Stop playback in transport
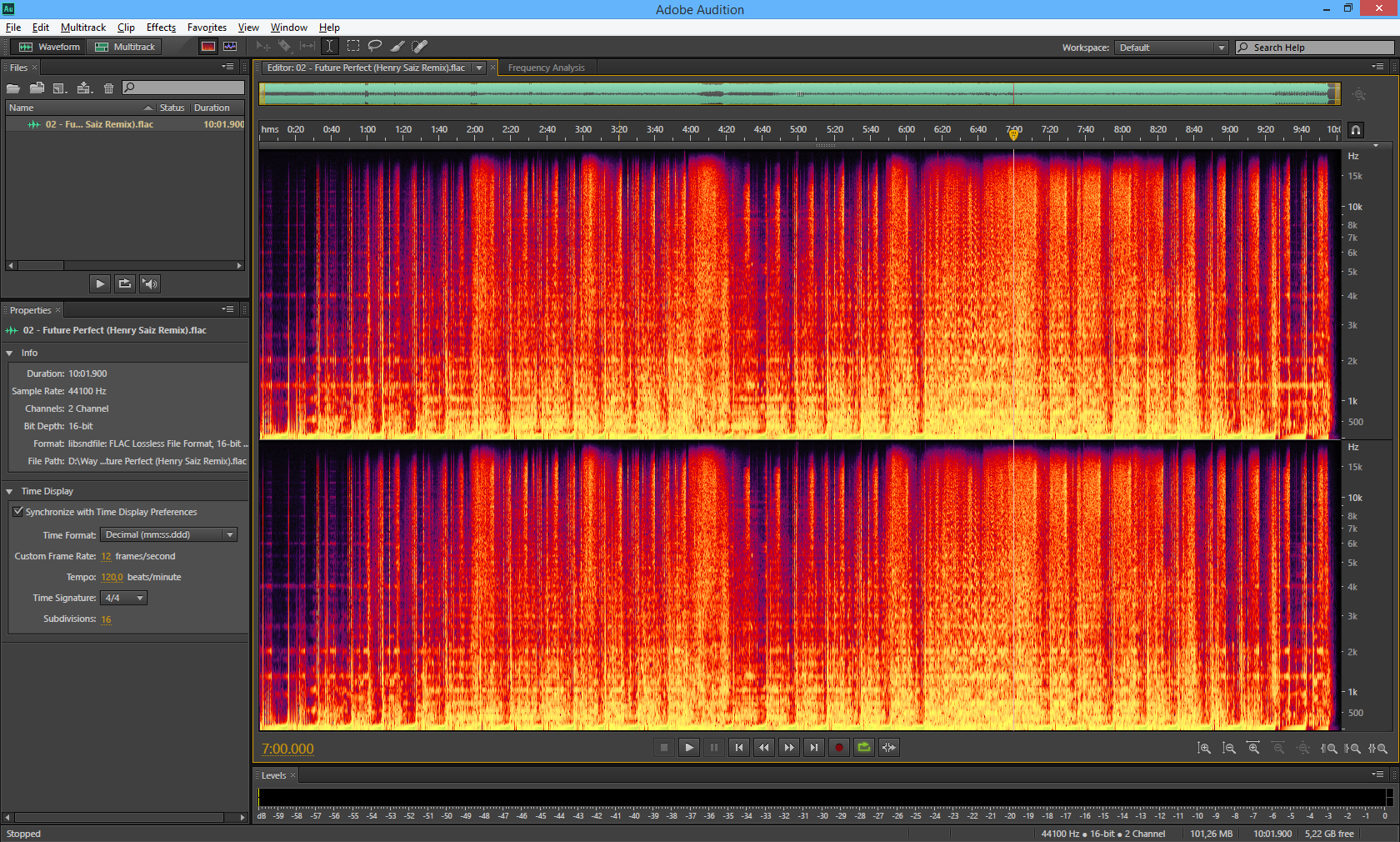1400x842 pixels. (664, 748)
